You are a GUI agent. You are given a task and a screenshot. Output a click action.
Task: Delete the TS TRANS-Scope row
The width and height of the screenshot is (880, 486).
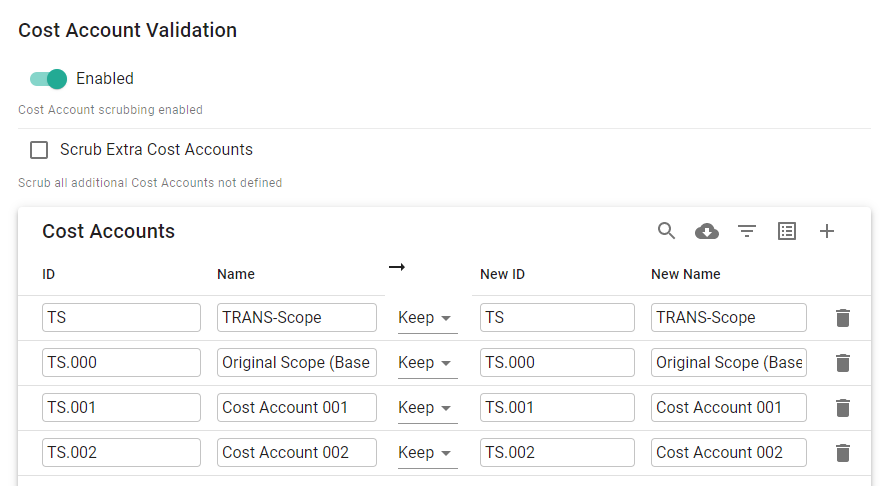tap(842, 318)
